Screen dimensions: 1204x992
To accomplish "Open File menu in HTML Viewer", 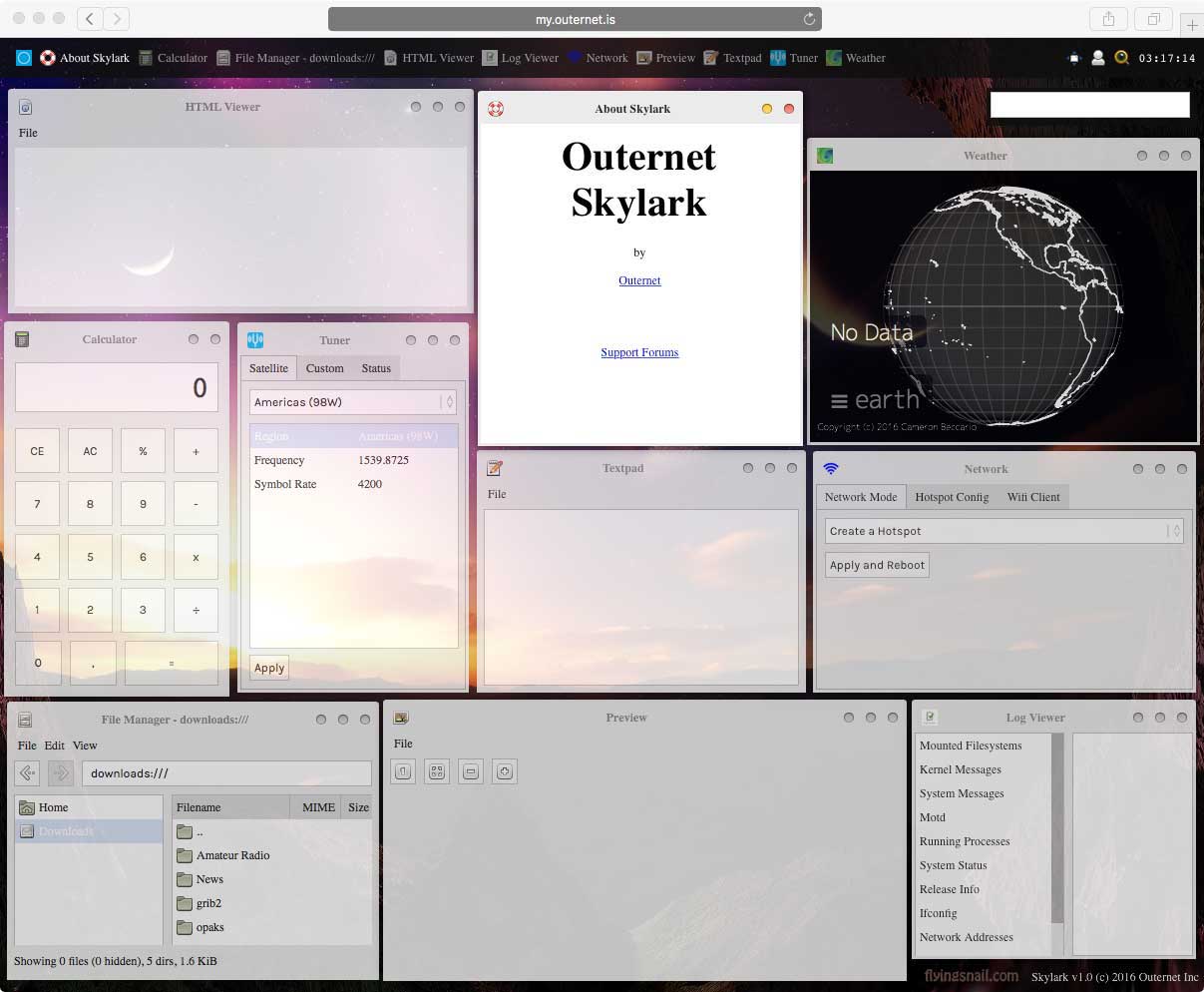I will [x=28, y=133].
